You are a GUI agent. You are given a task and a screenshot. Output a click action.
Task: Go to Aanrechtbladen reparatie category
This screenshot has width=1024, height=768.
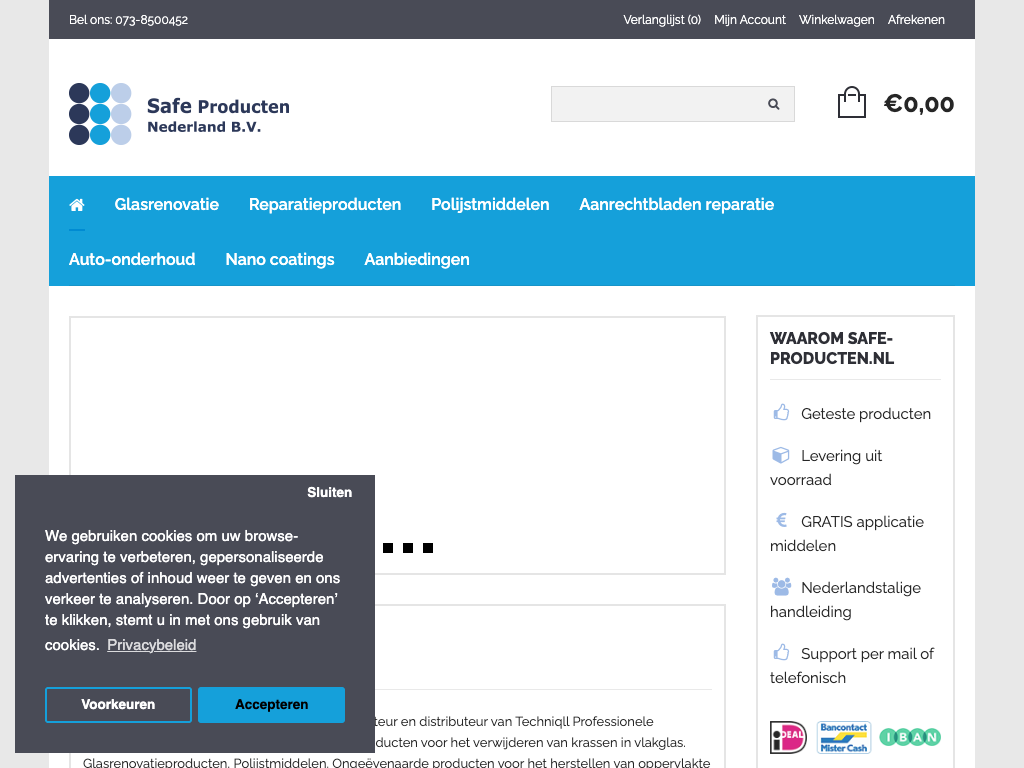(x=676, y=204)
